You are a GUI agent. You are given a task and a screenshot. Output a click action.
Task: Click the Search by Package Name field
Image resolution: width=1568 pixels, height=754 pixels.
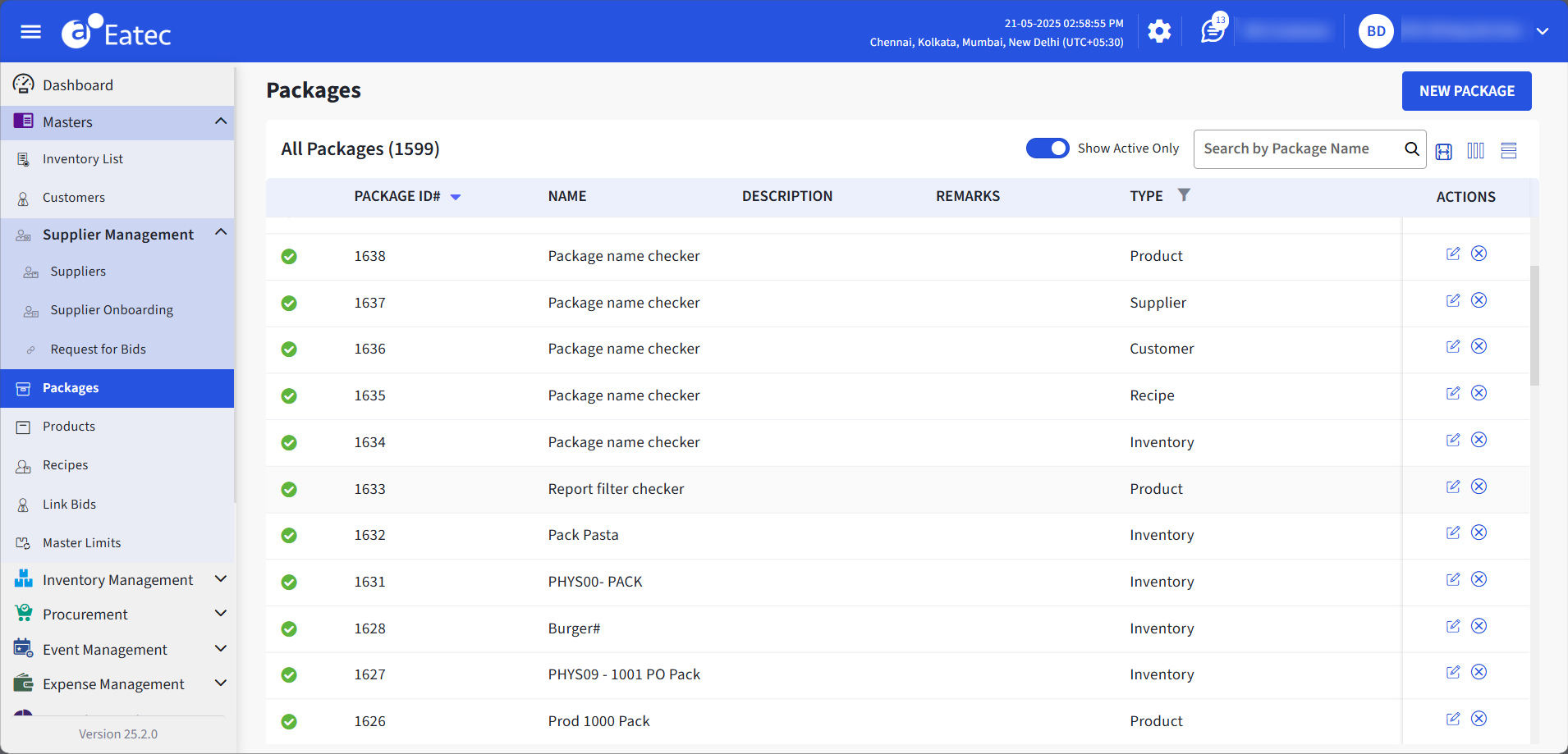pos(1299,149)
